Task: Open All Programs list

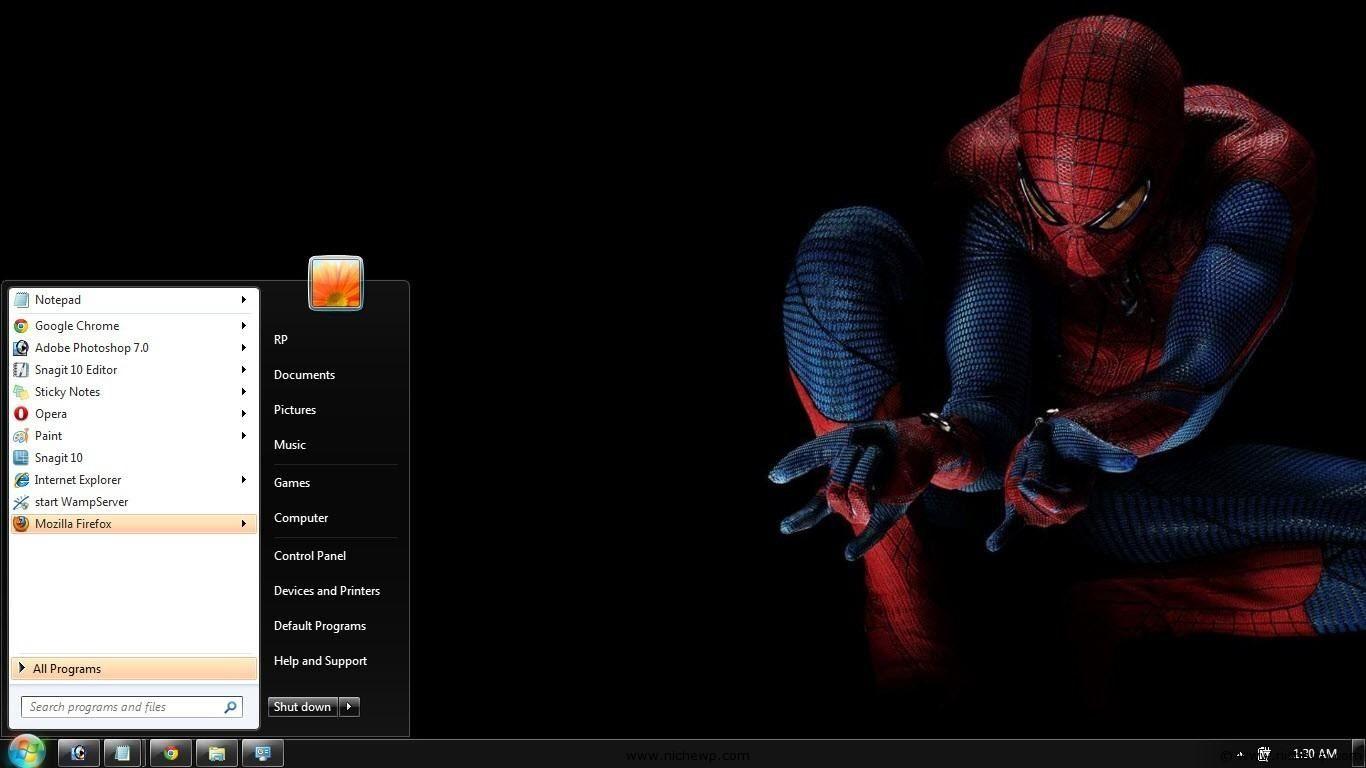Action: click(134, 669)
